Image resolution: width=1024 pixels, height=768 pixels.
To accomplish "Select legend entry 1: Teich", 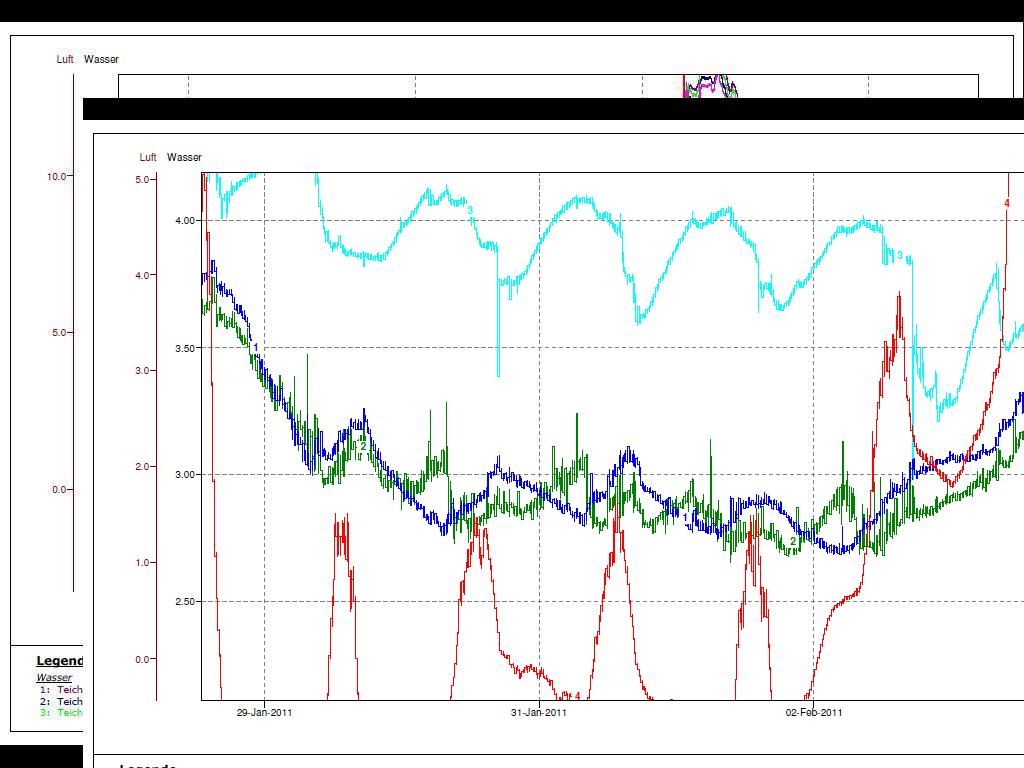I will click(61, 690).
